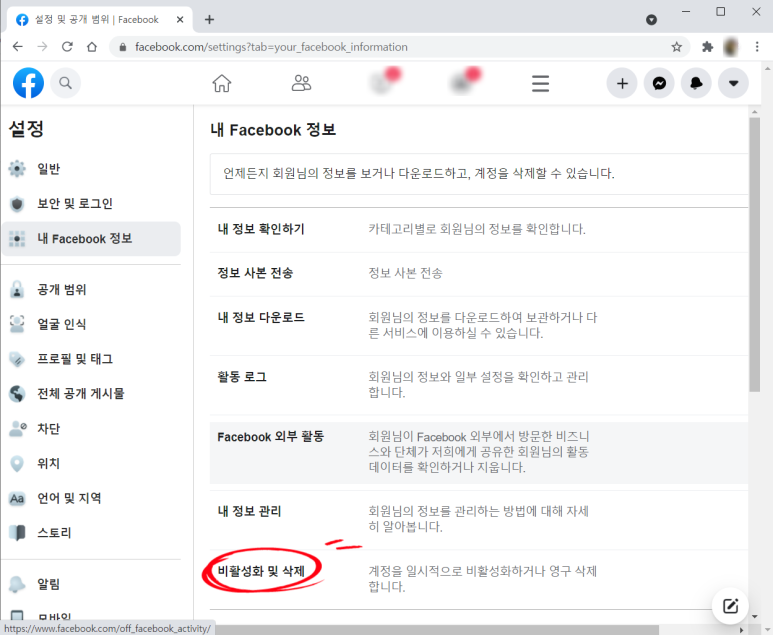The height and width of the screenshot is (635, 773).
Task: Select 얼굴 인식 in sidebar
Action: 91,324
